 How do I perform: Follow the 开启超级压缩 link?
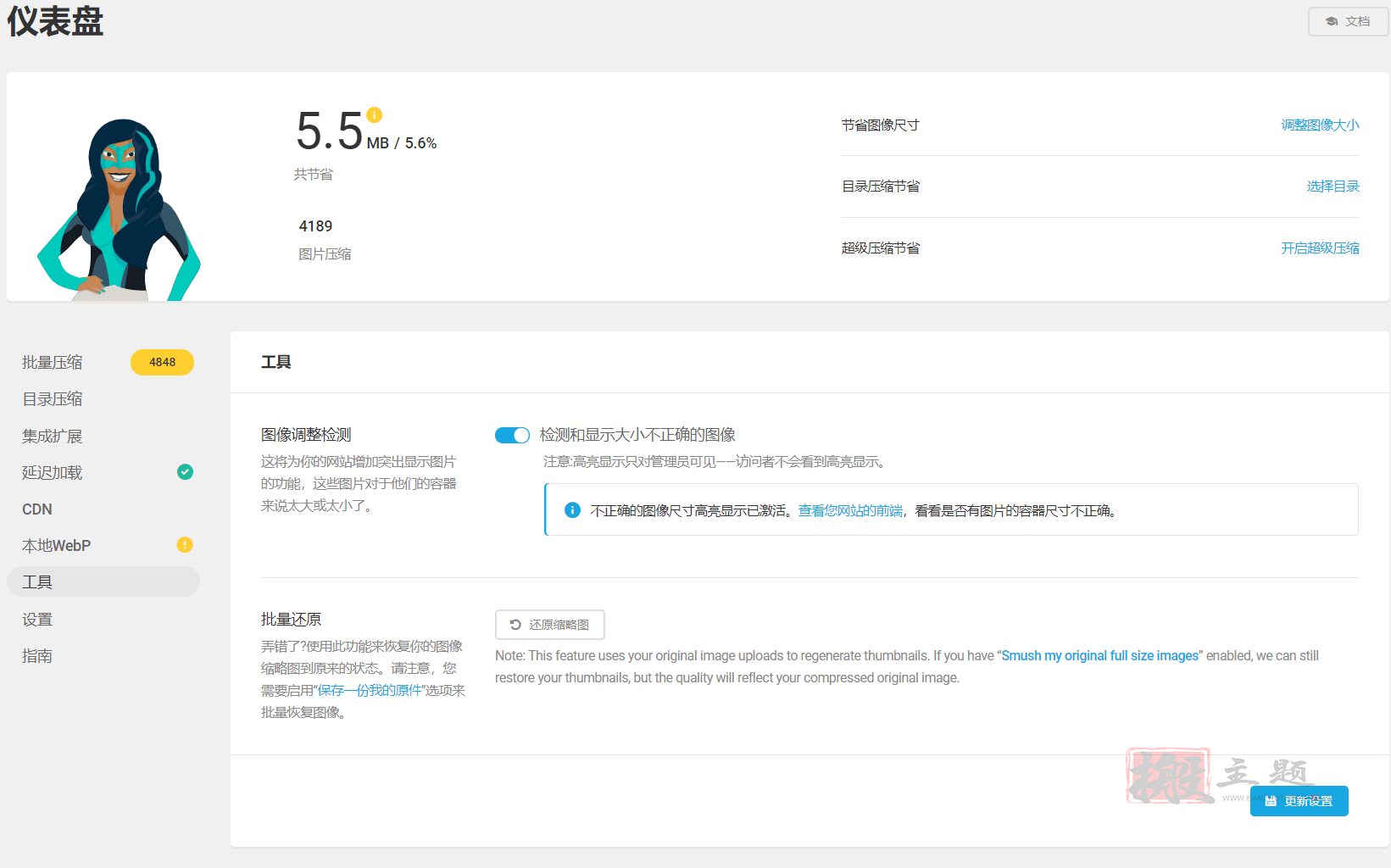pyautogui.click(x=1320, y=248)
